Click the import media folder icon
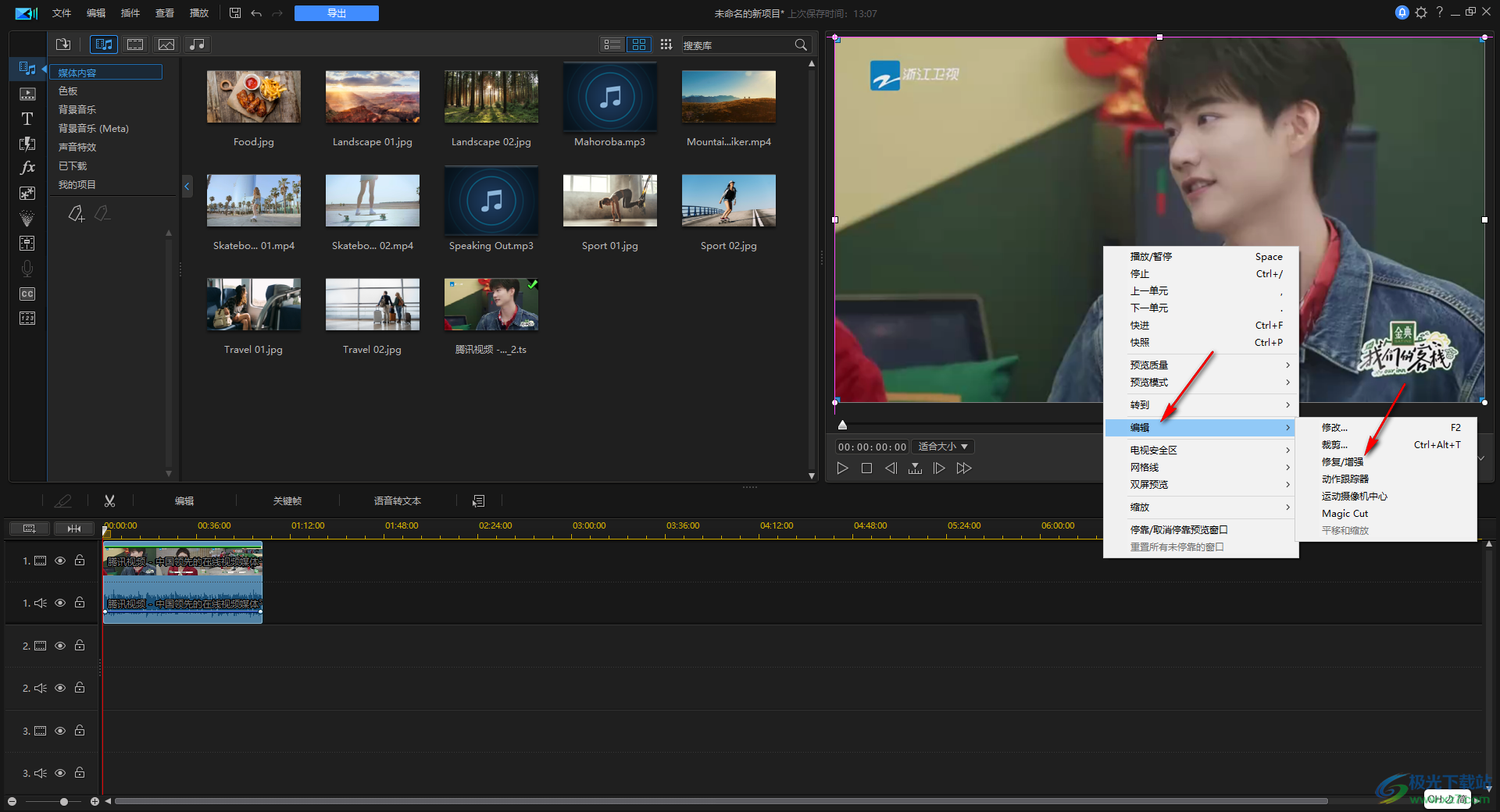This screenshot has width=1500, height=812. coord(63,45)
